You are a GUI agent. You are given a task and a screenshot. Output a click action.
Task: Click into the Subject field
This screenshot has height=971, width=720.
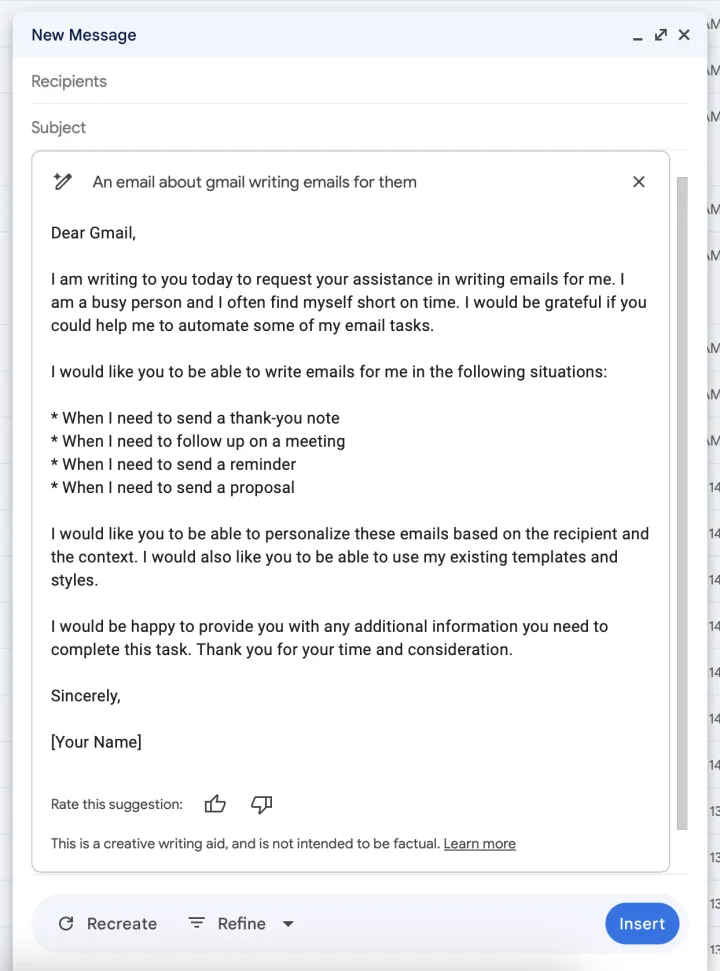[350, 128]
